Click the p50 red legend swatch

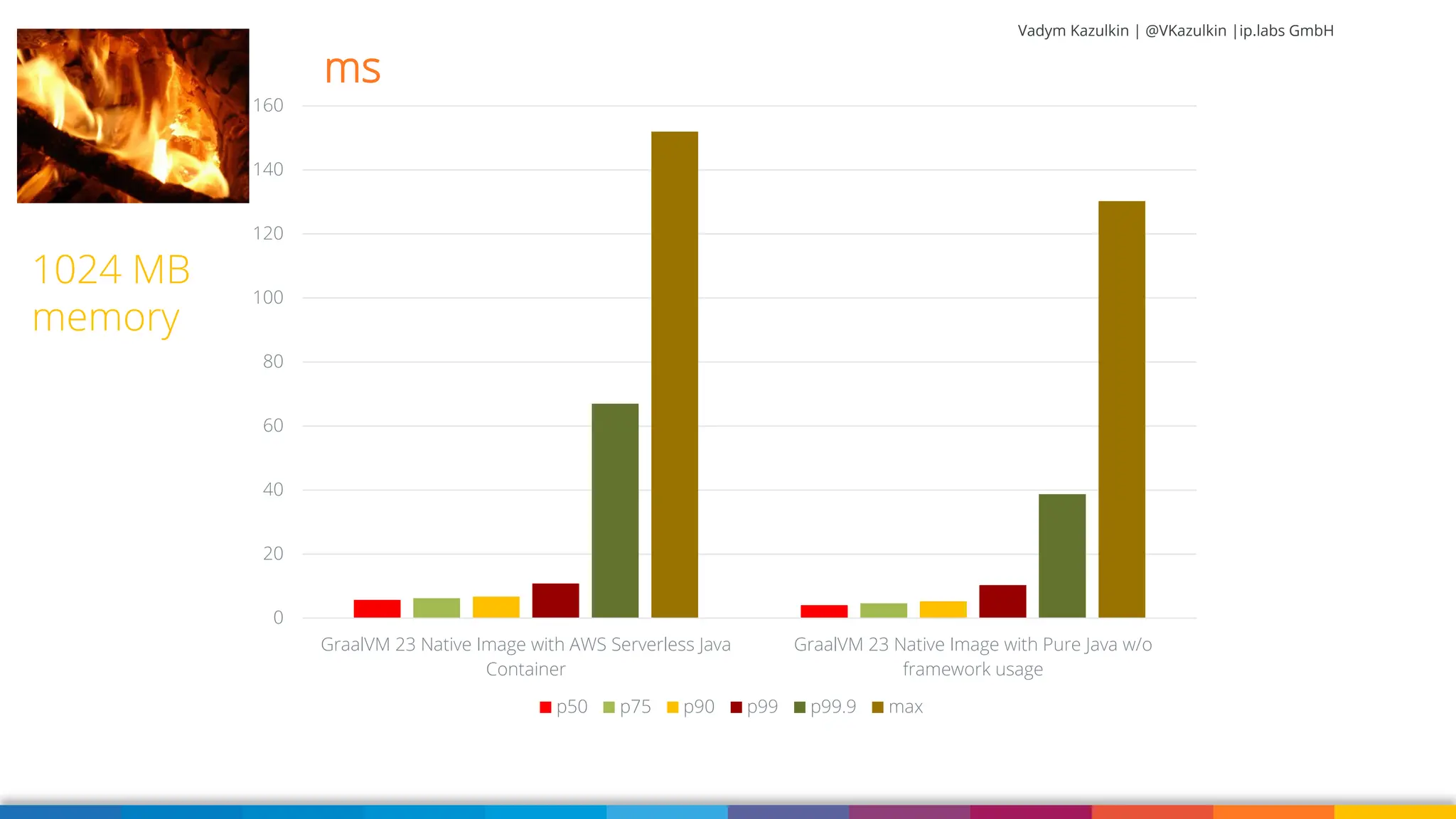(x=545, y=707)
